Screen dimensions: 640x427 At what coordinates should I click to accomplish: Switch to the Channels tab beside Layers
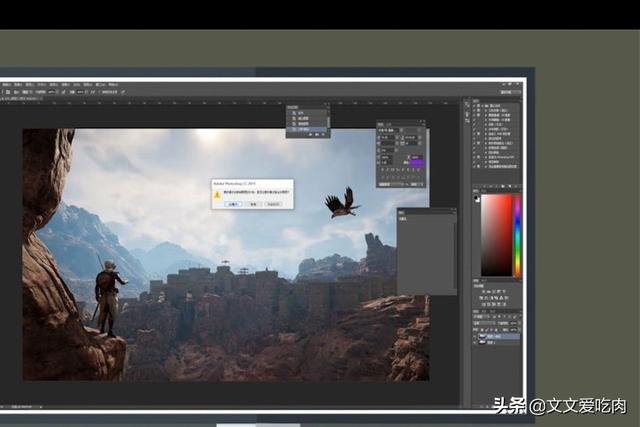pos(484,311)
